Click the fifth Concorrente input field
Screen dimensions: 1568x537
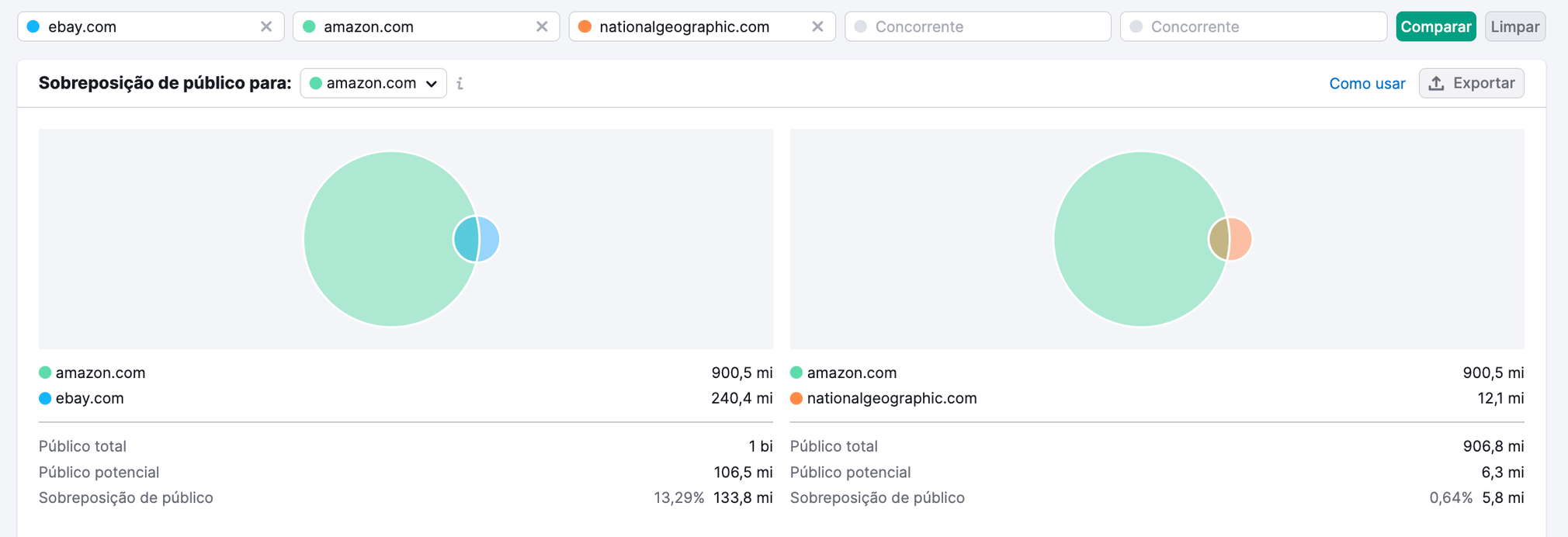(x=1254, y=26)
